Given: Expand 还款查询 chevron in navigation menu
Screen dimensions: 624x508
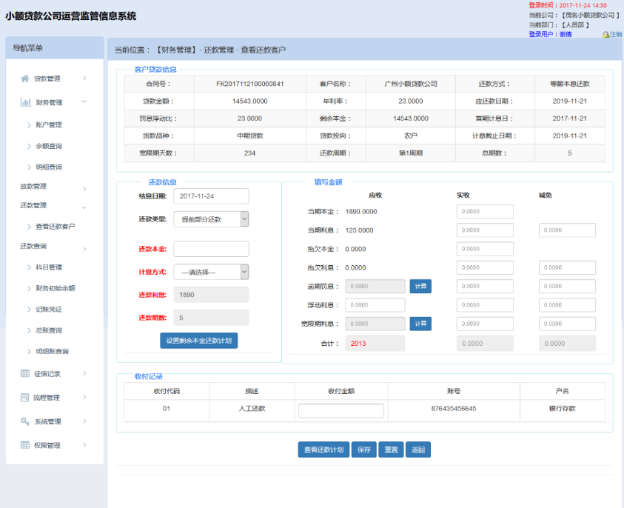Looking at the screenshot, I should pos(84,249).
